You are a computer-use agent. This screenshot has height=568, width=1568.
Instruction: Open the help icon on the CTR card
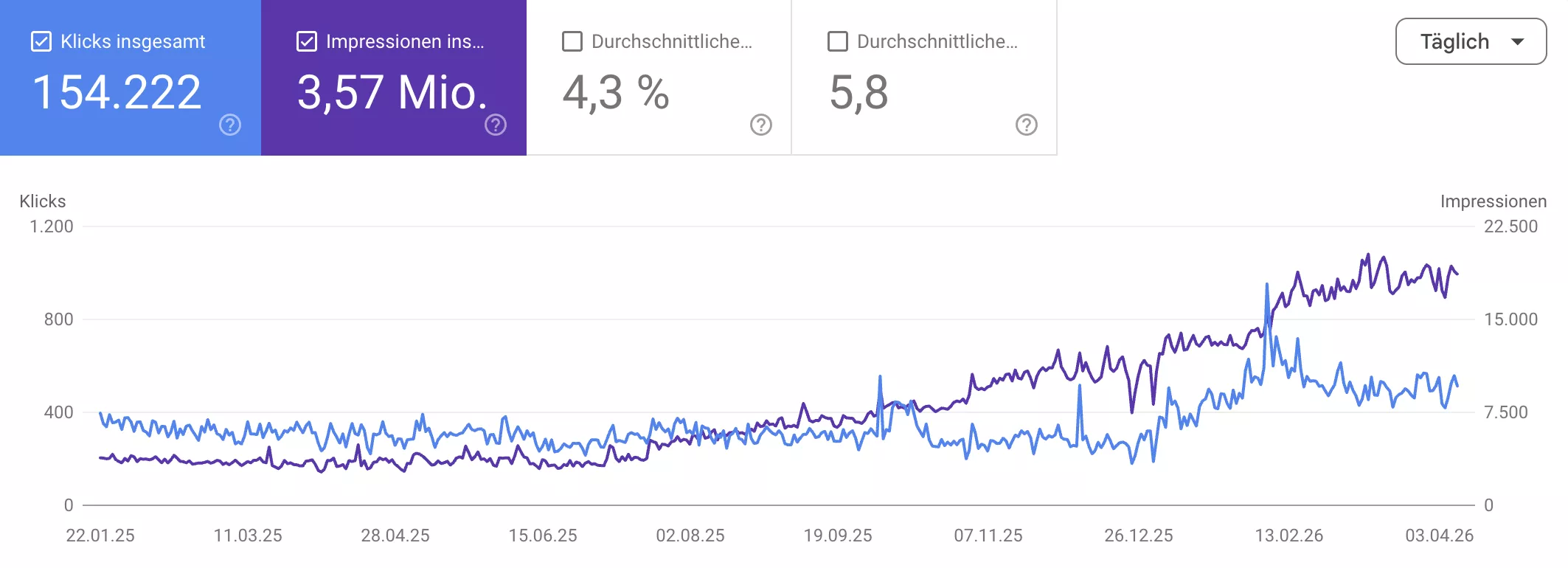pos(759,125)
